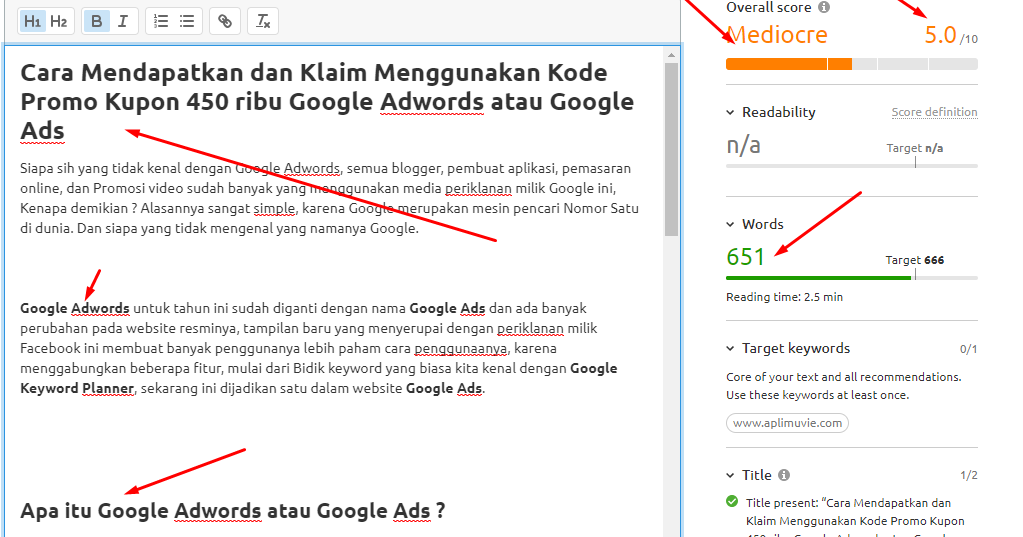Place cursor in the article's main title
This screenshot has width=1023, height=537.
(327, 102)
